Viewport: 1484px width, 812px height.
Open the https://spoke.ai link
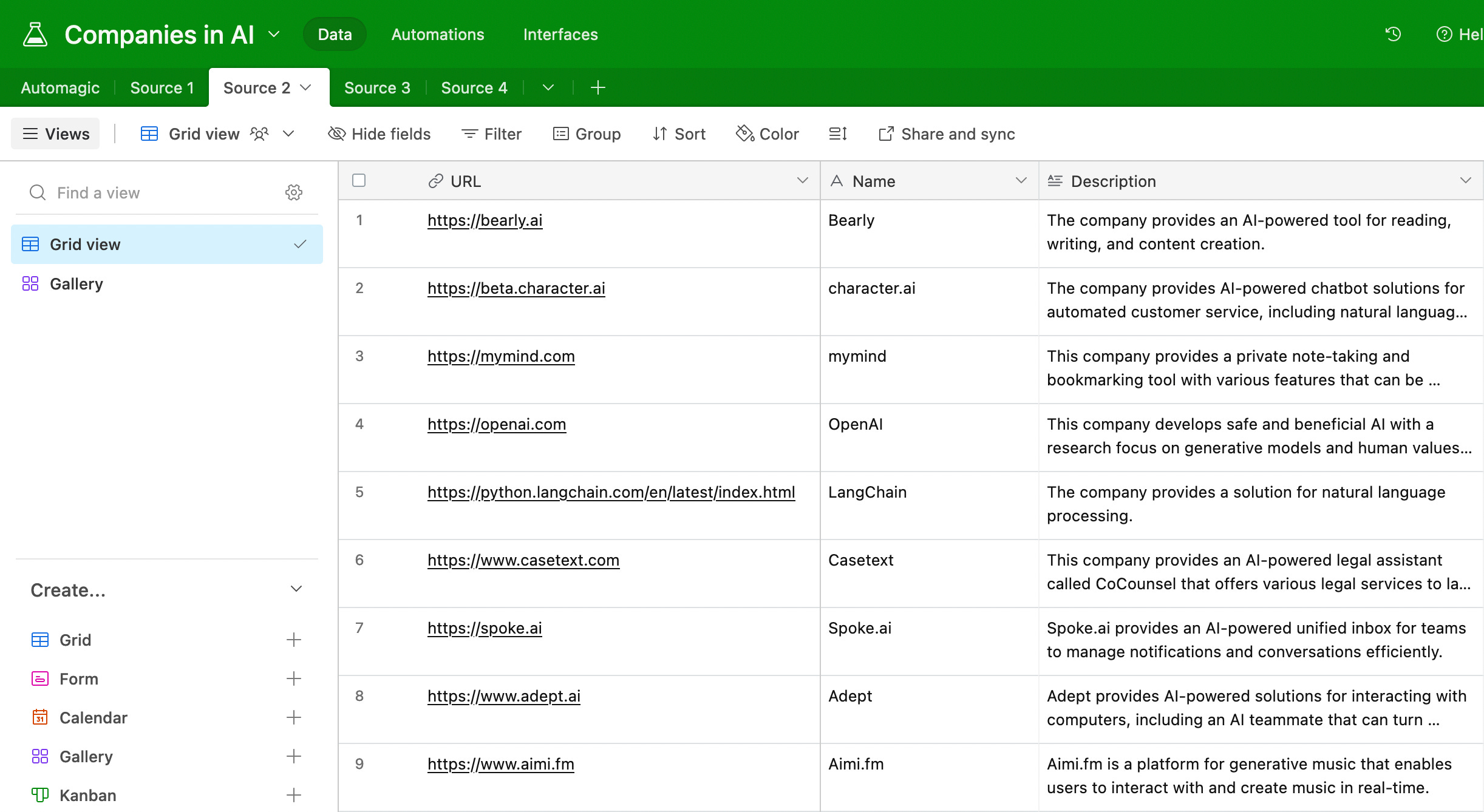[x=485, y=628]
